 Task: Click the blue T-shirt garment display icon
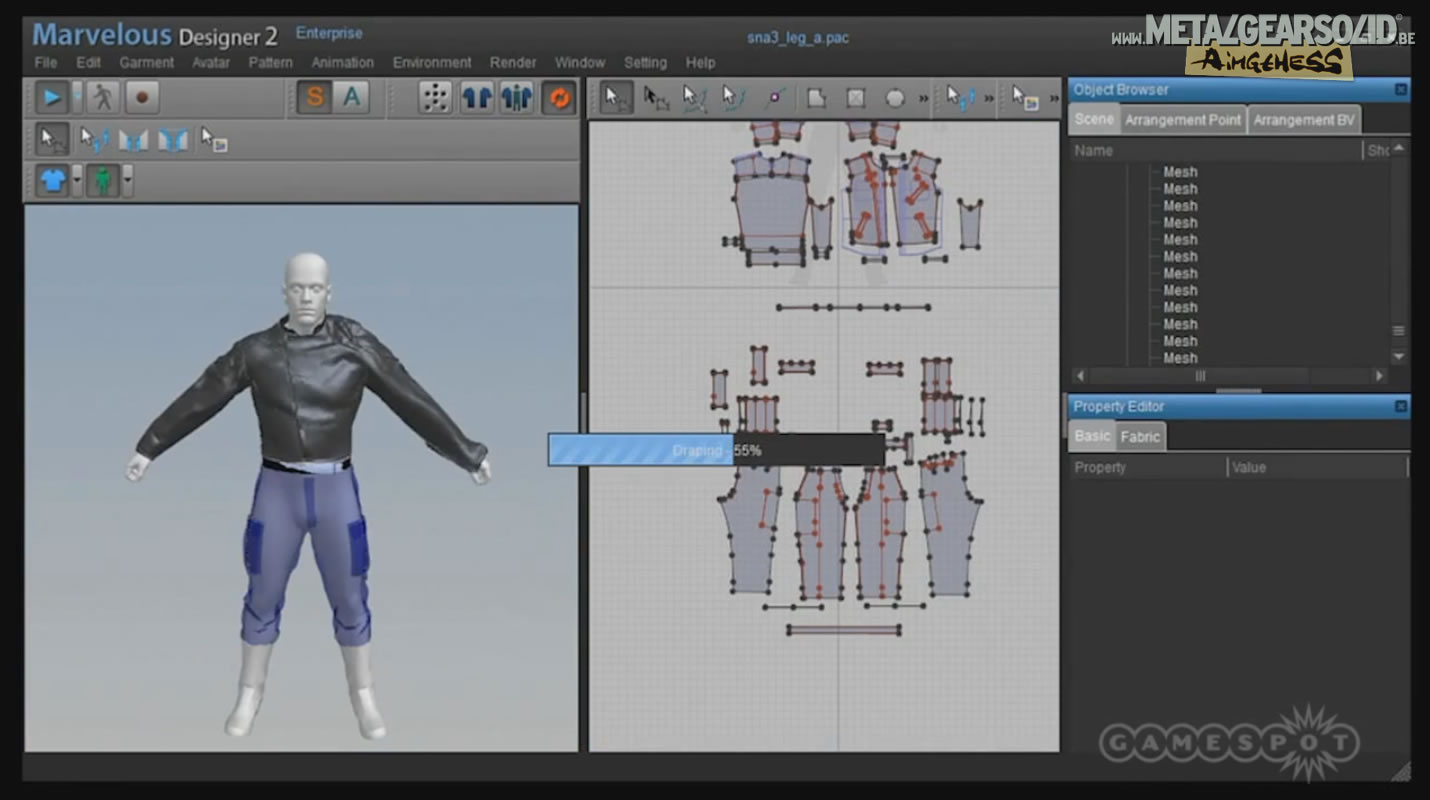pos(52,181)
